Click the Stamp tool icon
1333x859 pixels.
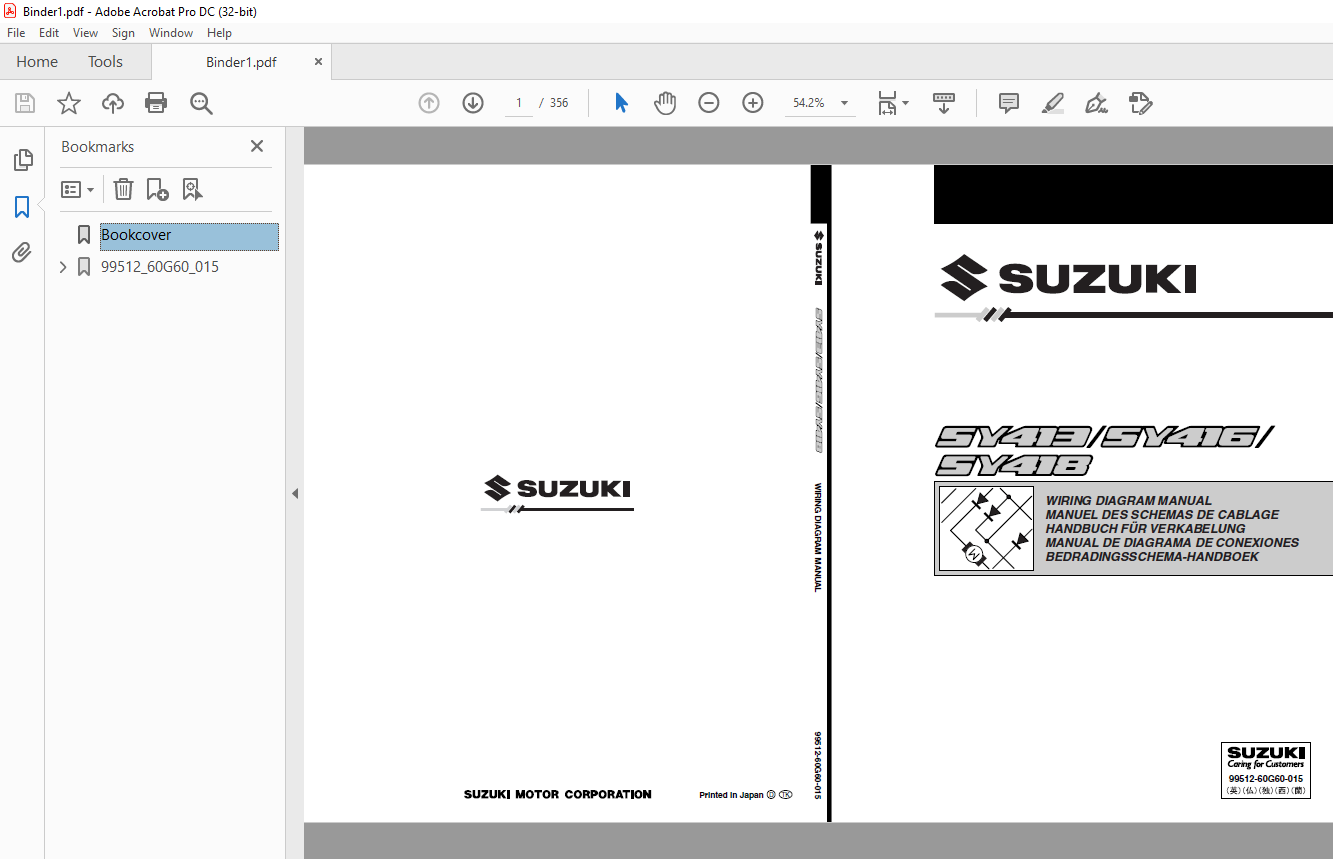pyautogui.click(x=1141, y=103)
